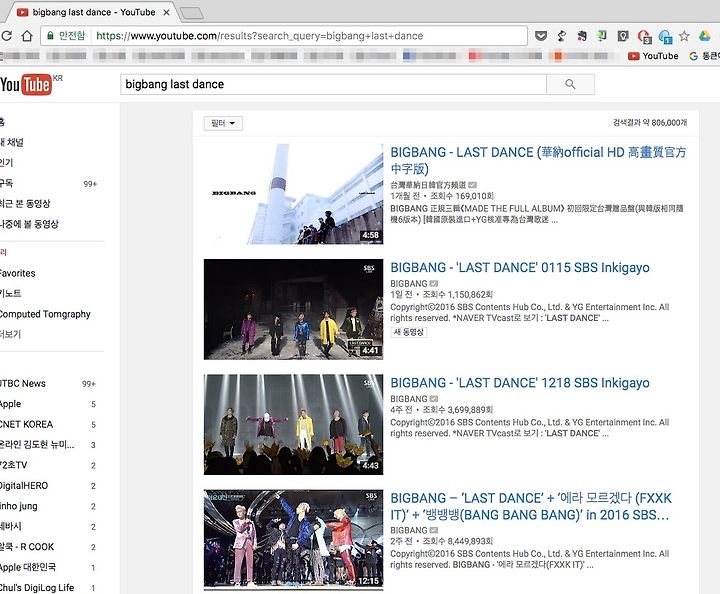Open thumbnail of the 0115 SBS Inkigayo video
The image size is (720, 594).
pos(293,309)
